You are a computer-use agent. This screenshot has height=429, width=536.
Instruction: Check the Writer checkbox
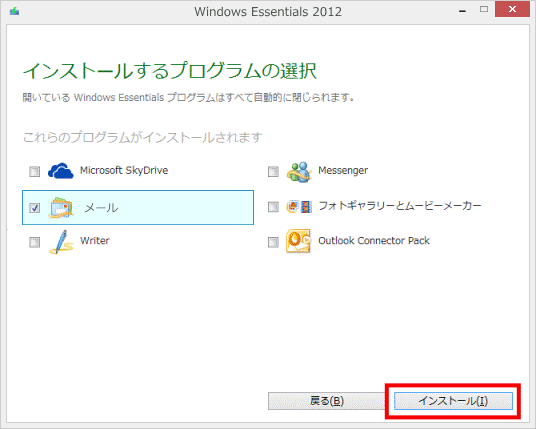pyautogui.click(x=35, y=242)
